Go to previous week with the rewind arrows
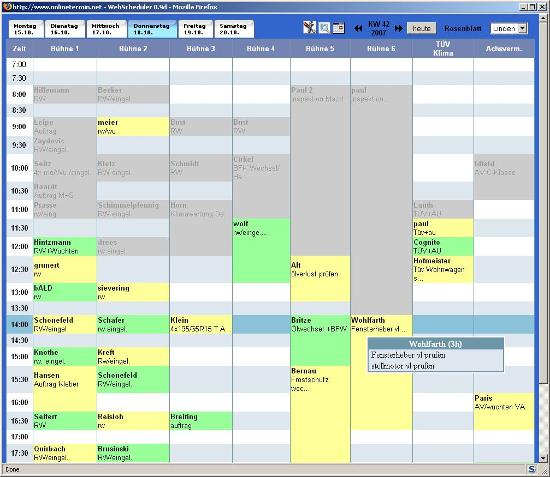 (358, 28)
